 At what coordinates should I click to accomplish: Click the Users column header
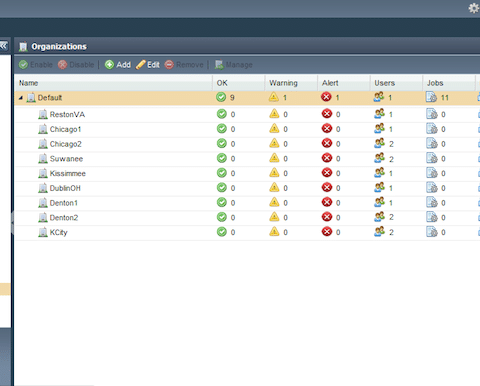pyautogui.click(x=397, y=83)
